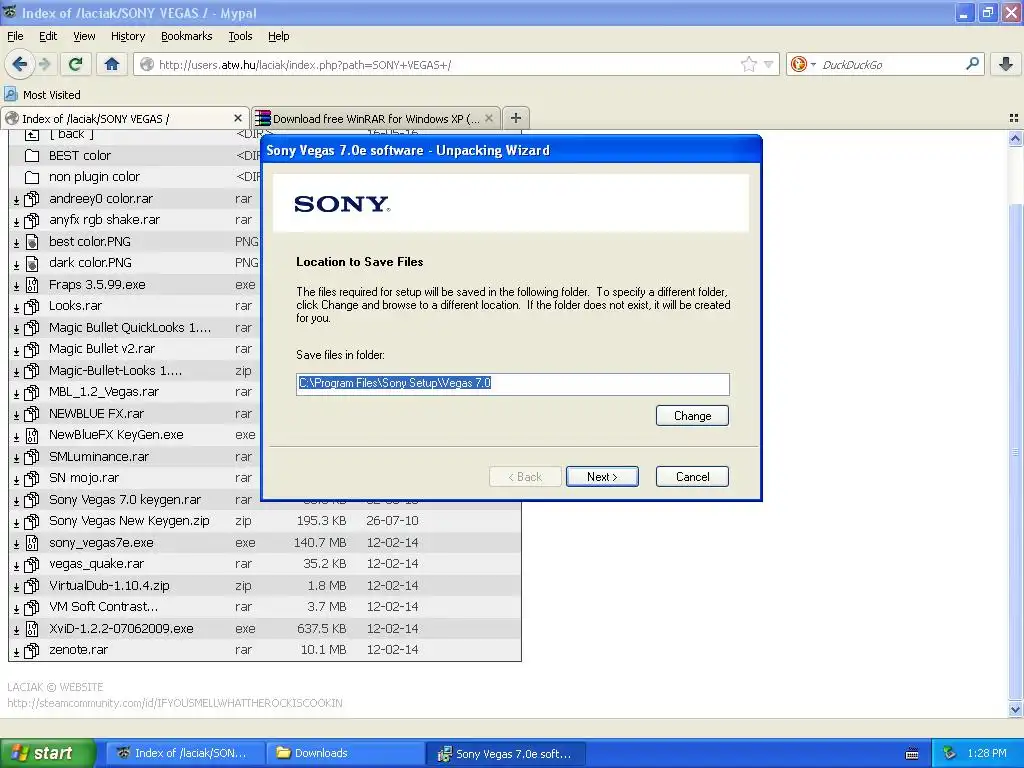Click the page scrollbar up arrow
The height and width of the screenshot is (768, 1024).
pyautogui.click(x=1015, y=138)
